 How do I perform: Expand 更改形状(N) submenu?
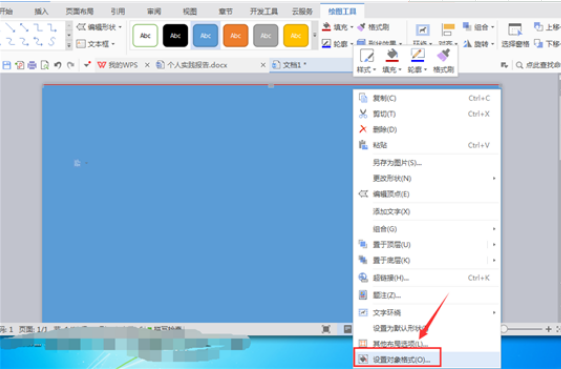pyautogui.click(x=427, y=178)
